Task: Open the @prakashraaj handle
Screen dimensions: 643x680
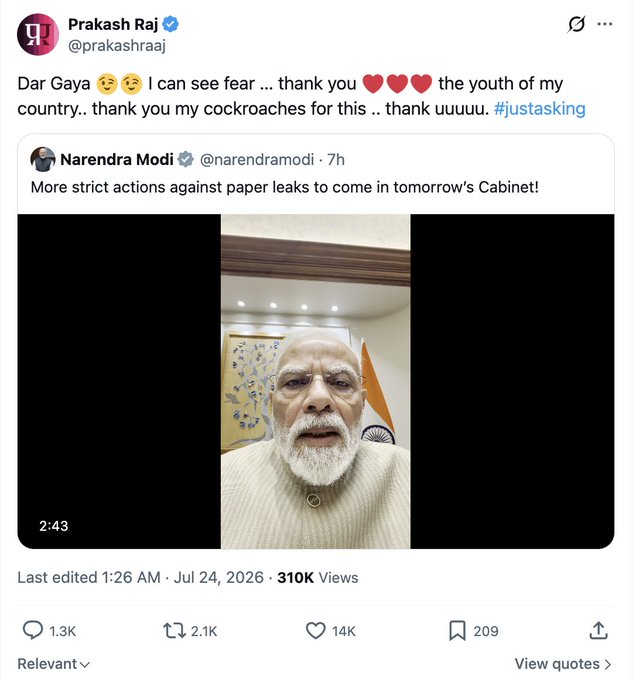Action: pos(117,45)
